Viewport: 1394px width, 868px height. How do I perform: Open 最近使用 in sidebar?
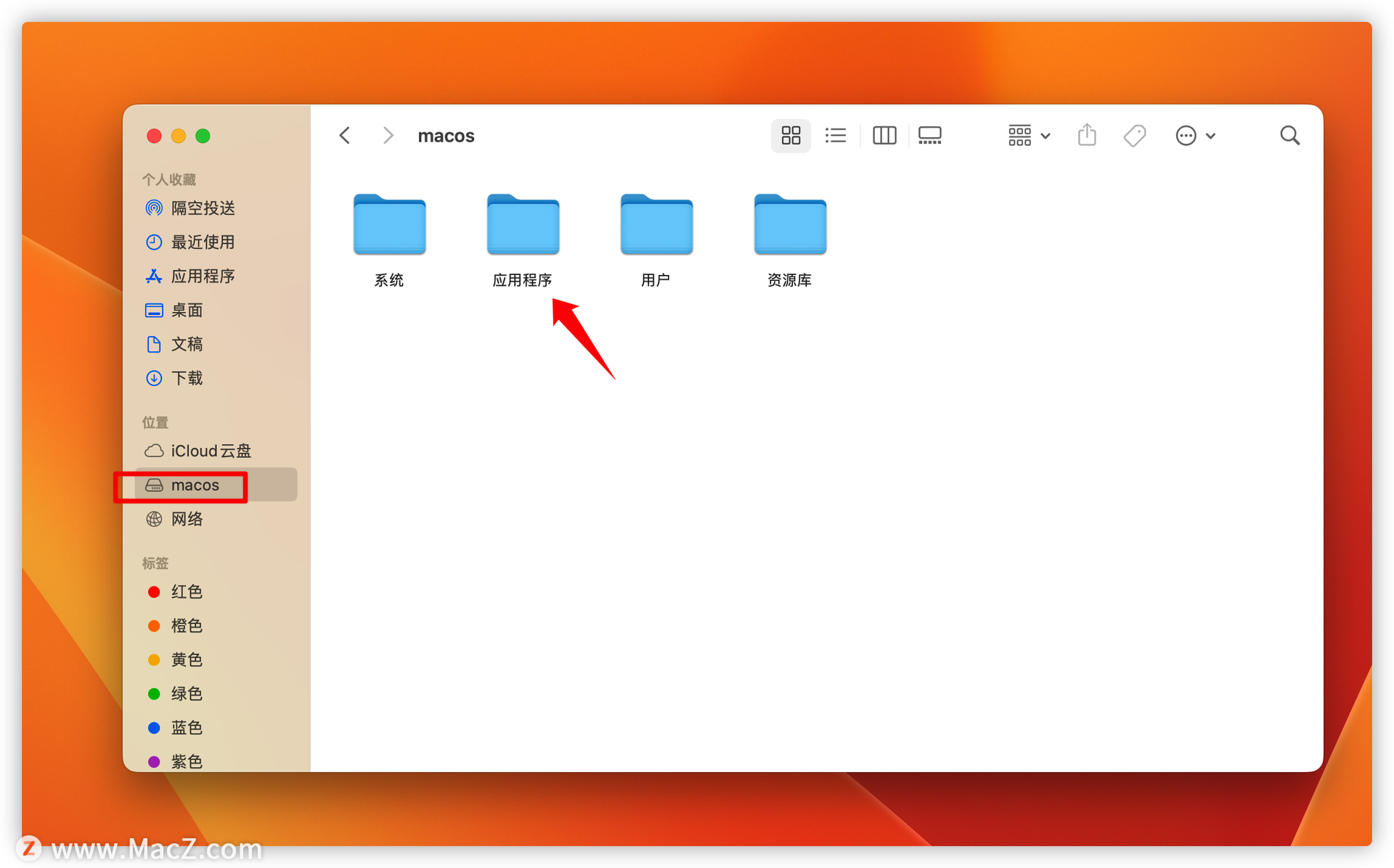point(216,242)
